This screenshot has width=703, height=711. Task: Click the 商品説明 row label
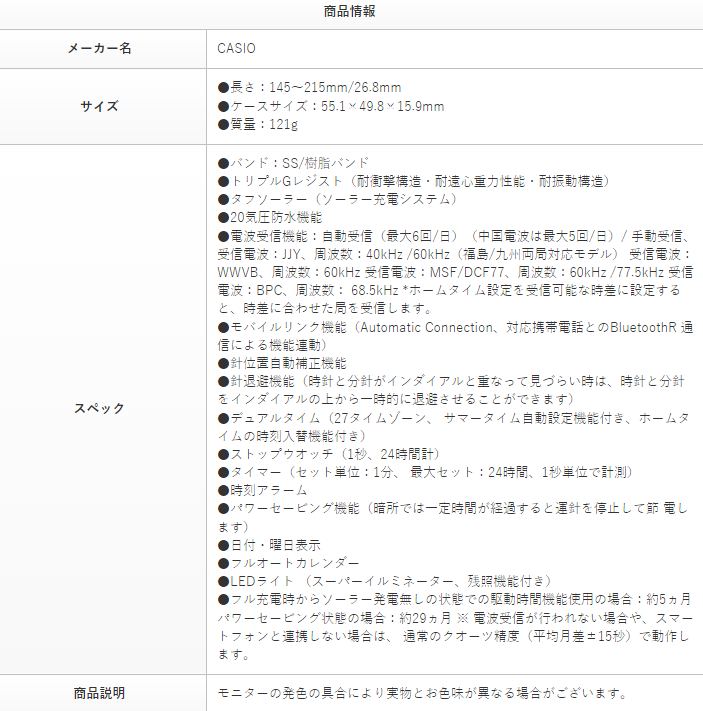[x=99, y=693]
